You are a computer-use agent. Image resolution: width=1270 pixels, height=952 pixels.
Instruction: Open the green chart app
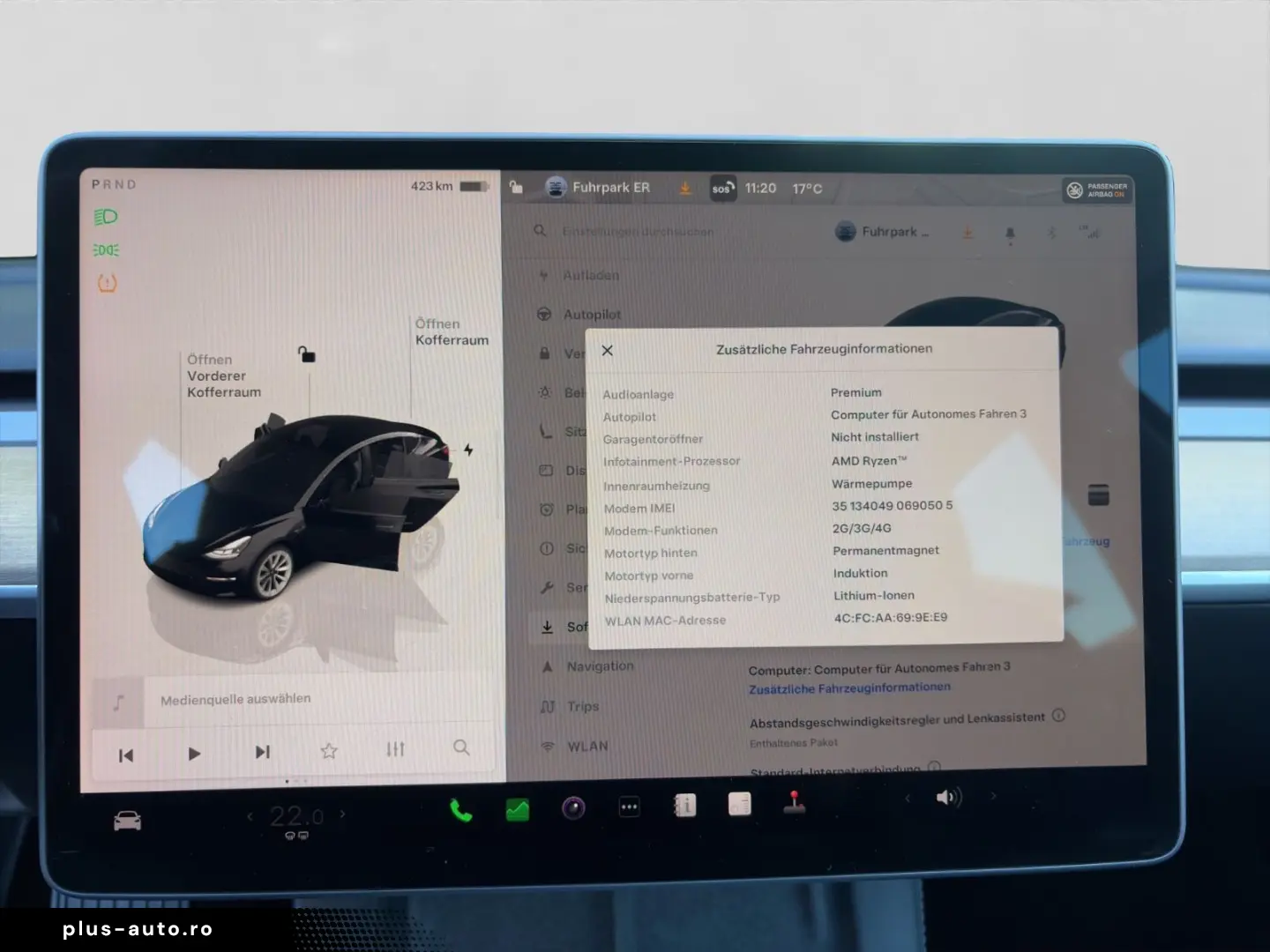click(518, 809)
